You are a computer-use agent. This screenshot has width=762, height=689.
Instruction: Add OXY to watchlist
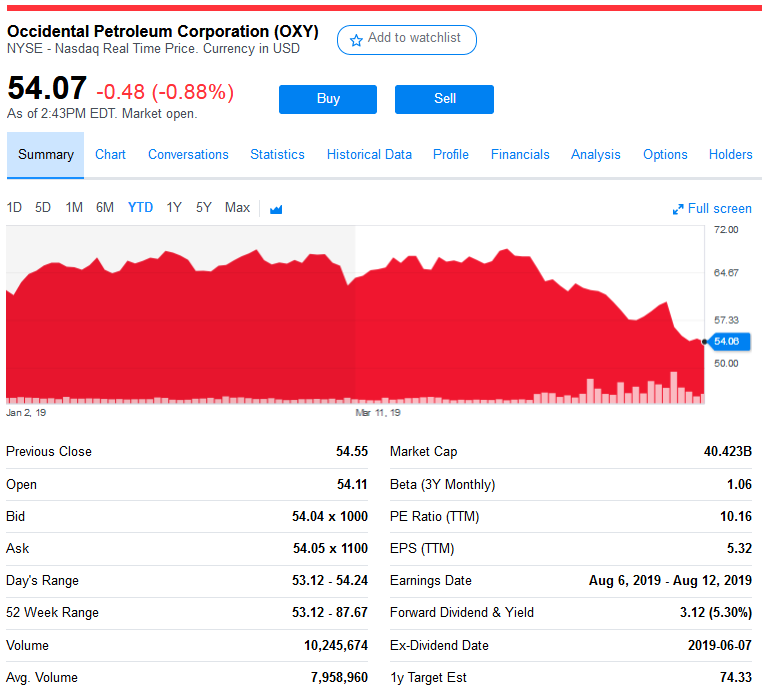pos(407,40)
